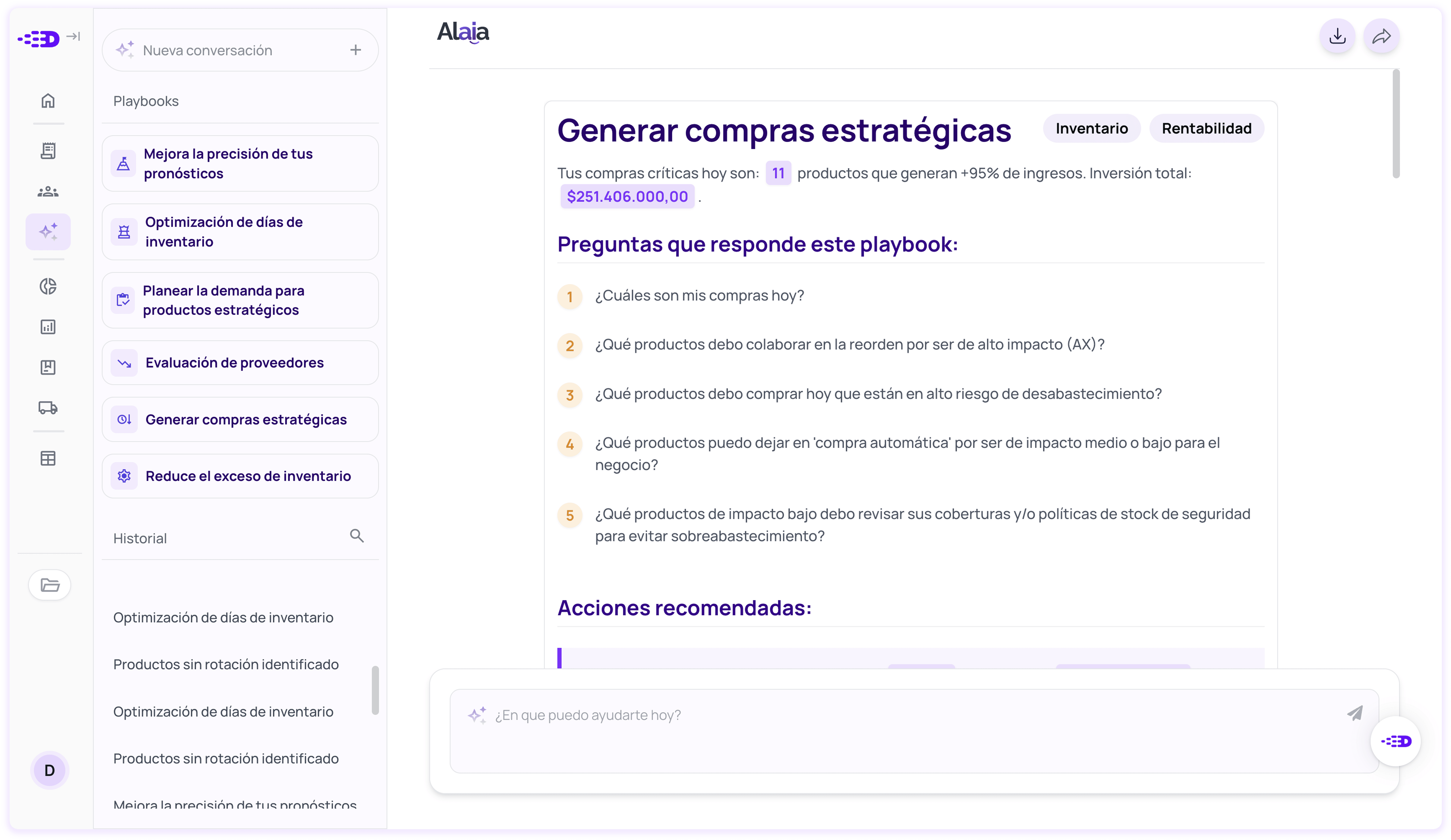Open floating Datup chat bubble
The height and width of the screenshot is (840, 1451).
pyautogui.click(x=1396, y=741)
